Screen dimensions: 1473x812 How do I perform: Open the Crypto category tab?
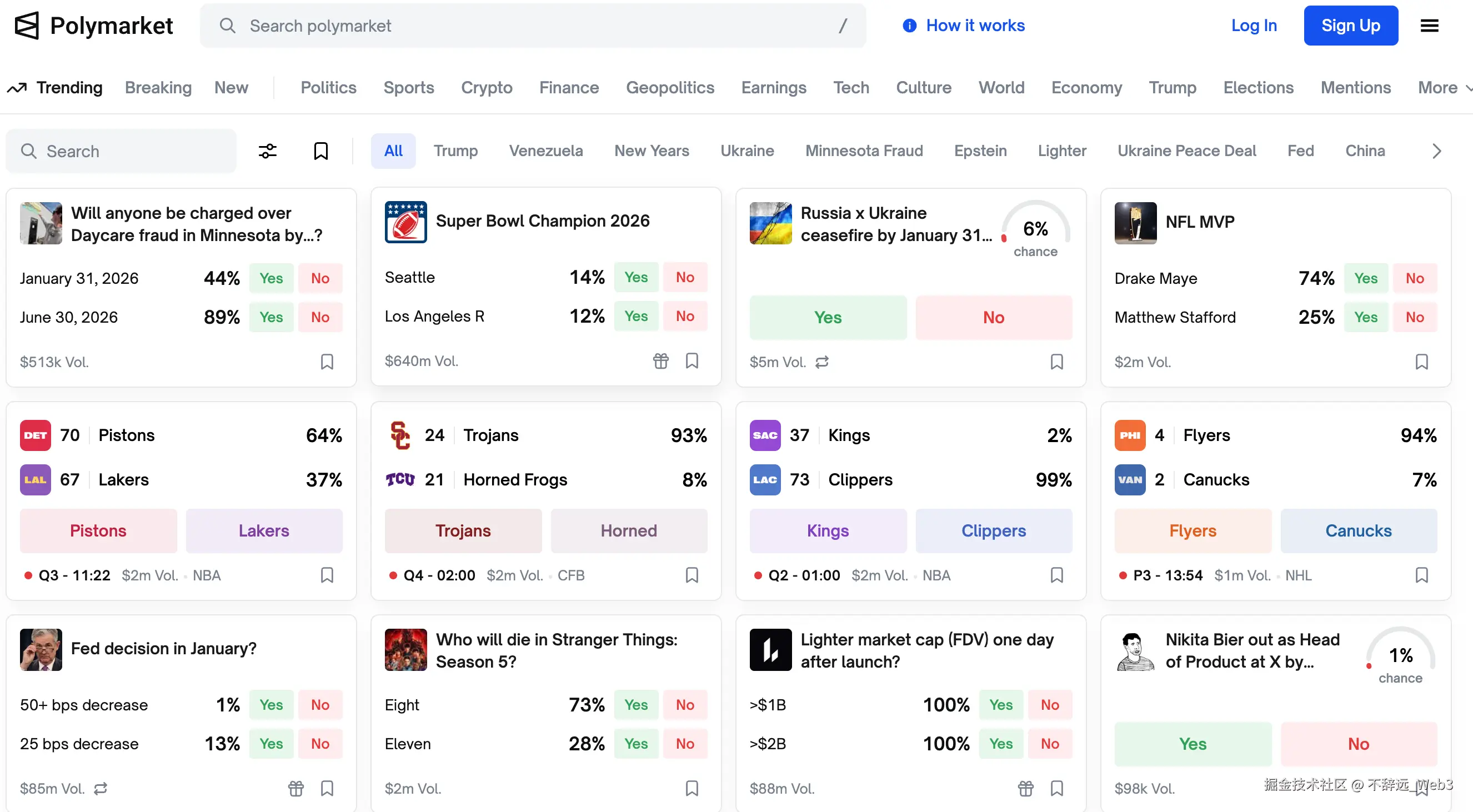[486, 88]
